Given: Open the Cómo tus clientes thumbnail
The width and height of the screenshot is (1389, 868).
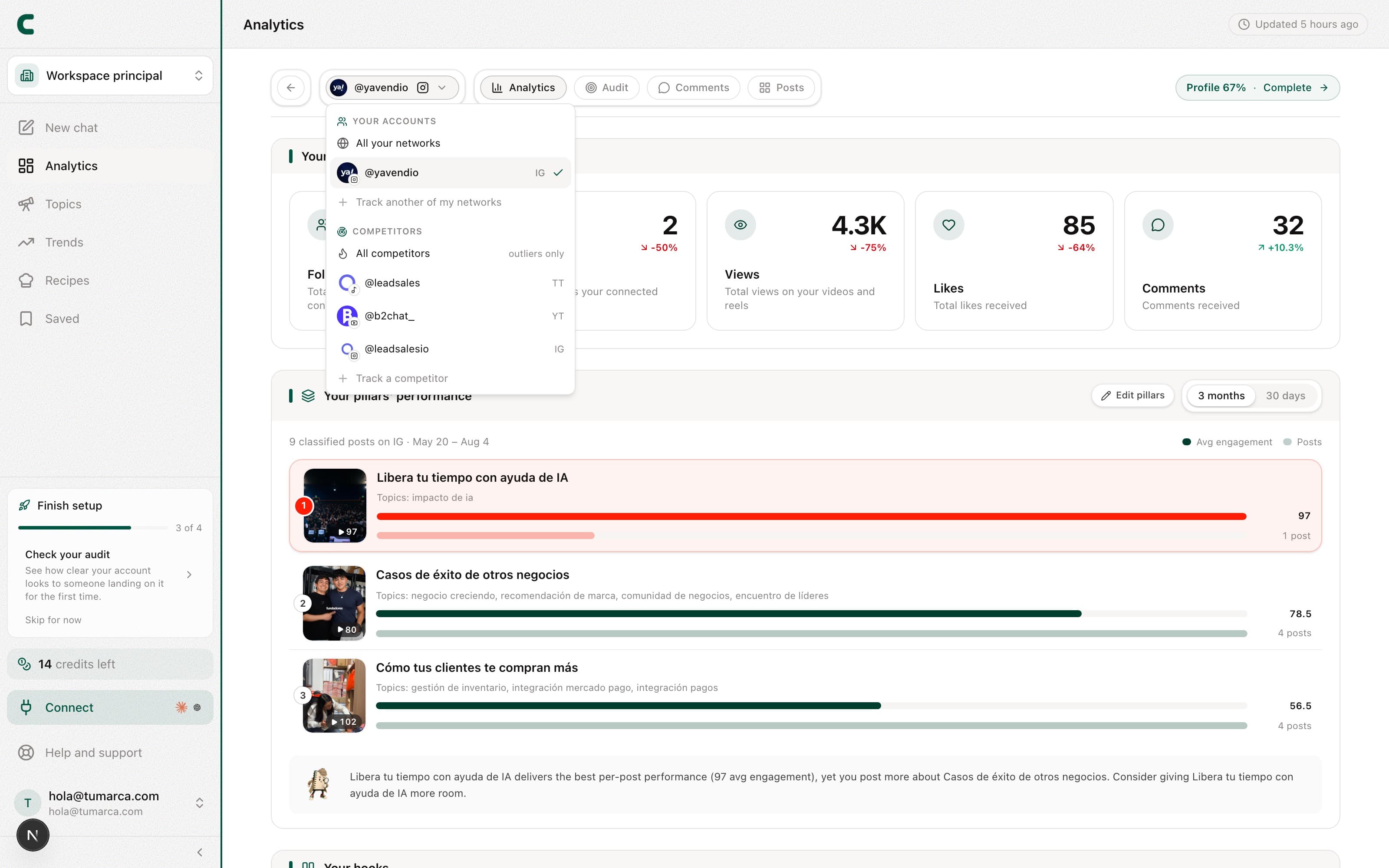Looking at the screenshot, I should coord(334,696).
